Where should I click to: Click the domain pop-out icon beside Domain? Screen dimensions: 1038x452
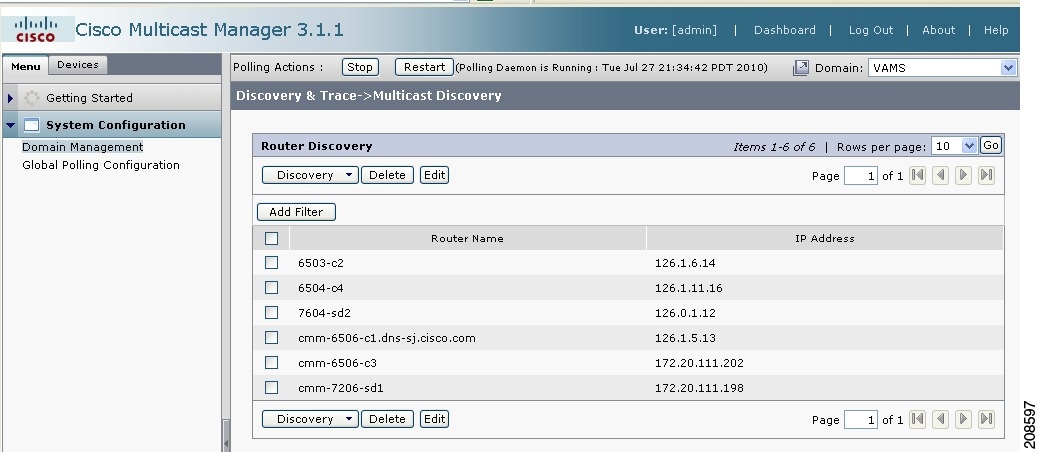800,68
